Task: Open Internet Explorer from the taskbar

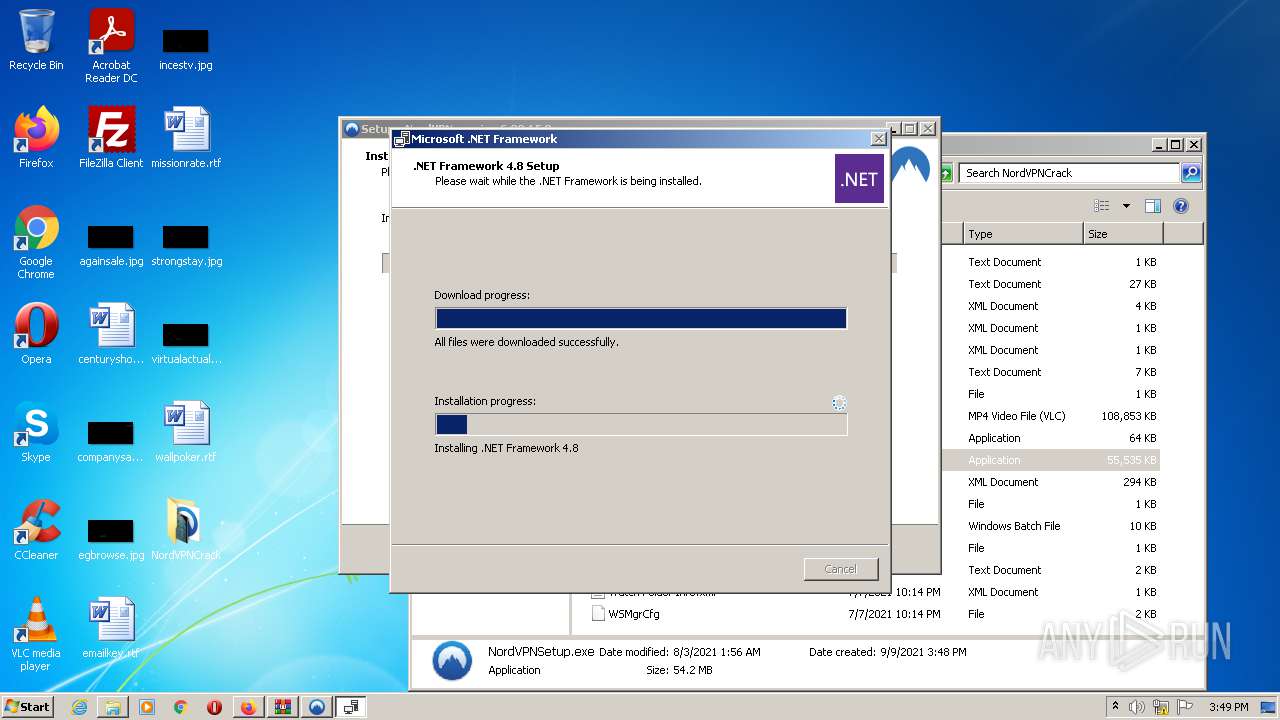Action: click(x=79, y=707)
